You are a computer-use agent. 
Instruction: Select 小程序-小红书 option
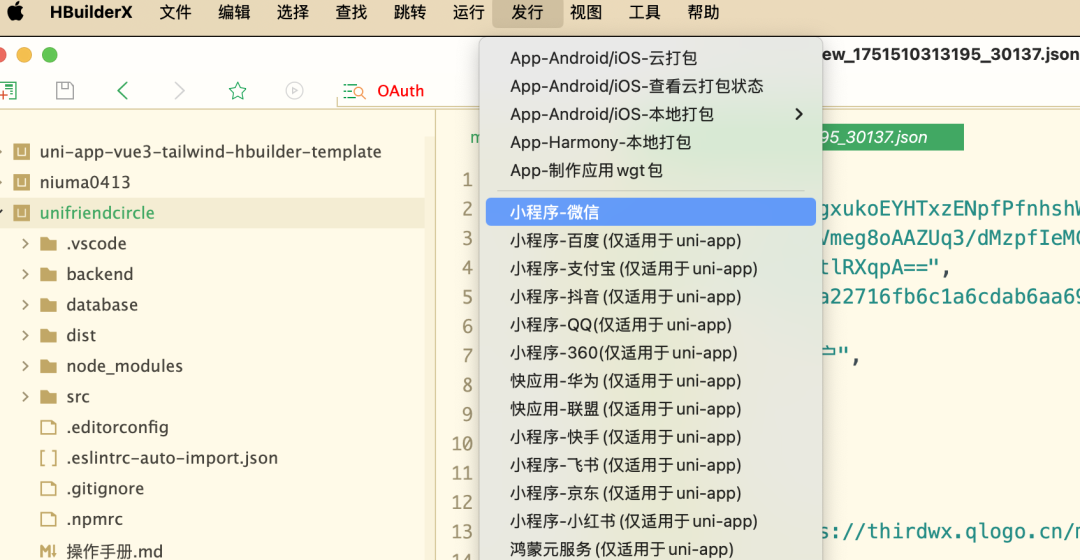pos(650,521)
